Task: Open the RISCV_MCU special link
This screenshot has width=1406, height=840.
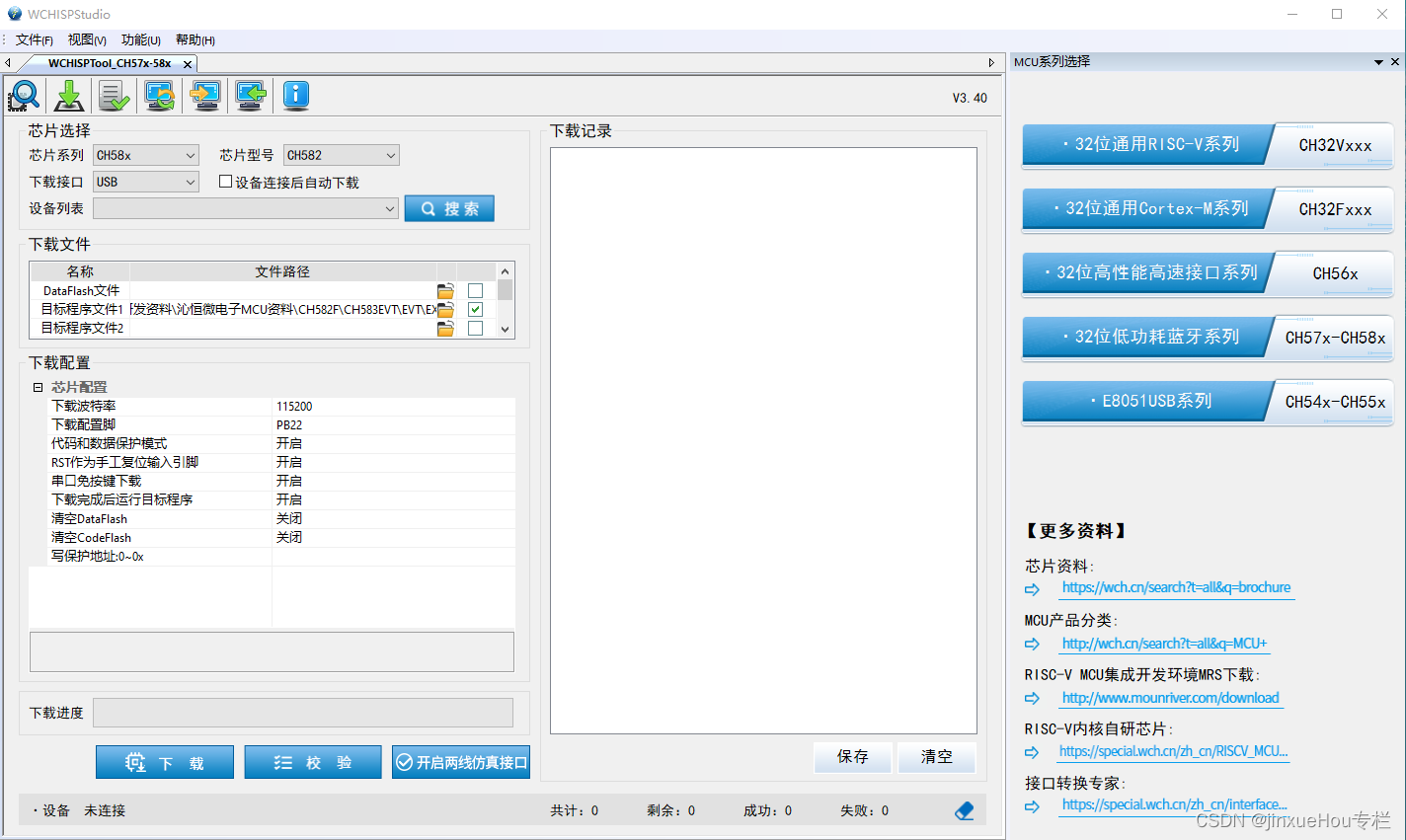Action: point(1173,751)
